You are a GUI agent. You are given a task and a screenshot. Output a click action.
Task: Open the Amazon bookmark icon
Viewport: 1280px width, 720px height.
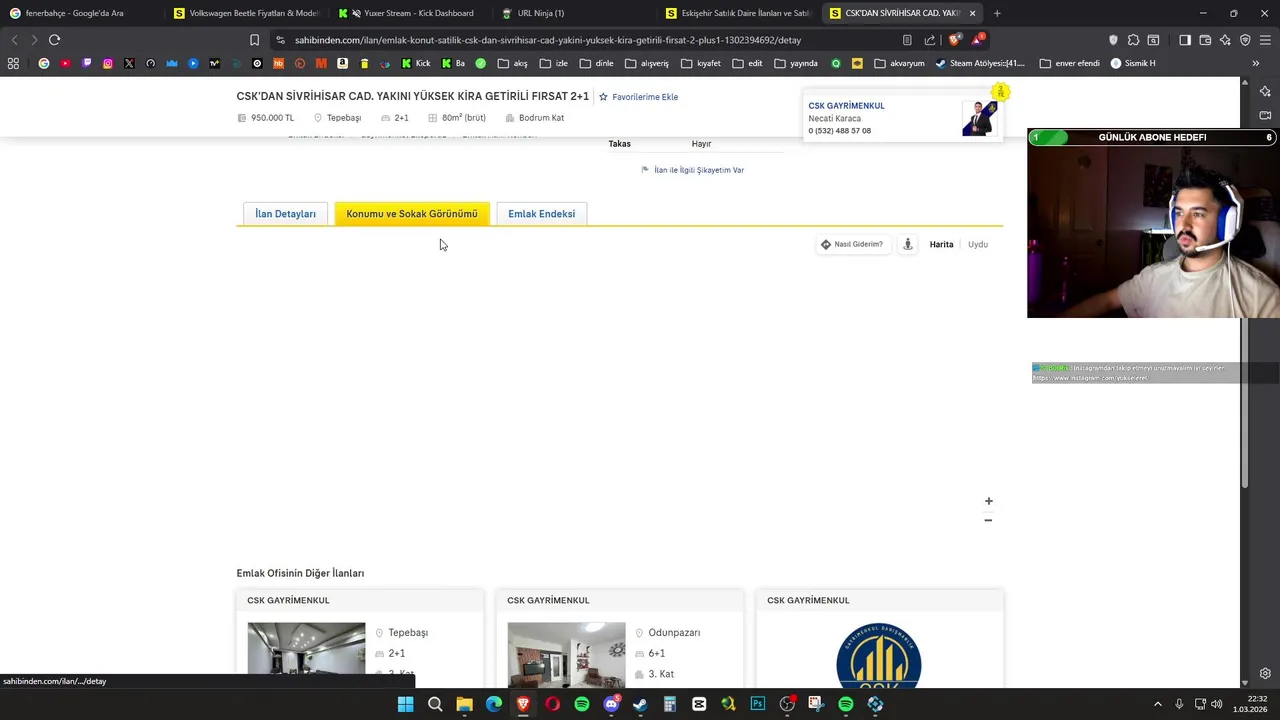click(x=342, y=63)
